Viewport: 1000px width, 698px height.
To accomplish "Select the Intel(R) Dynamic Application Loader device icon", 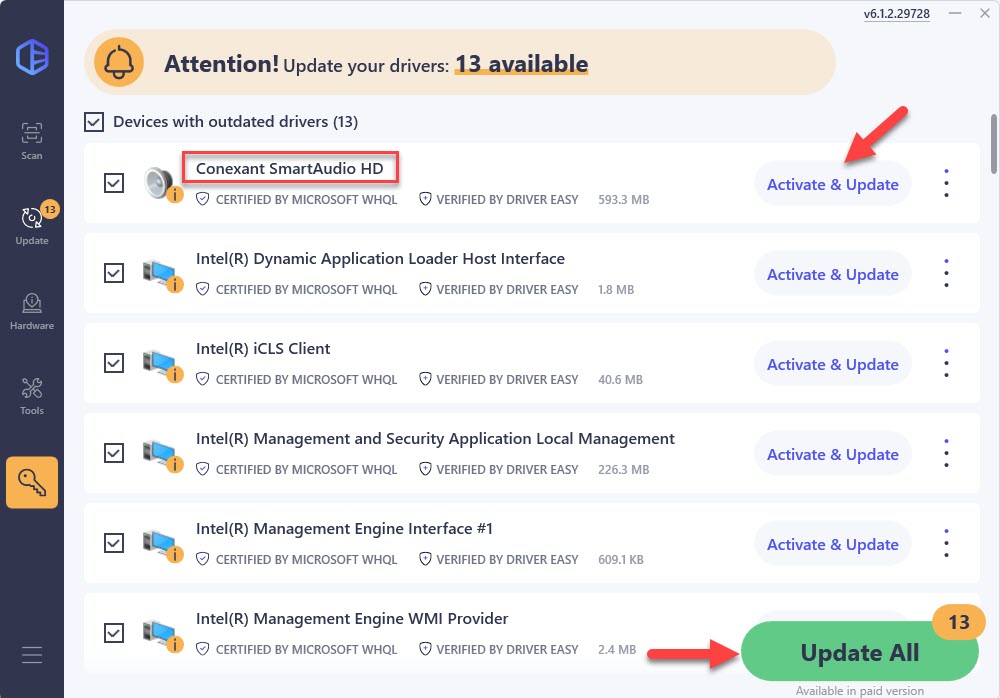I will point(161,273).
